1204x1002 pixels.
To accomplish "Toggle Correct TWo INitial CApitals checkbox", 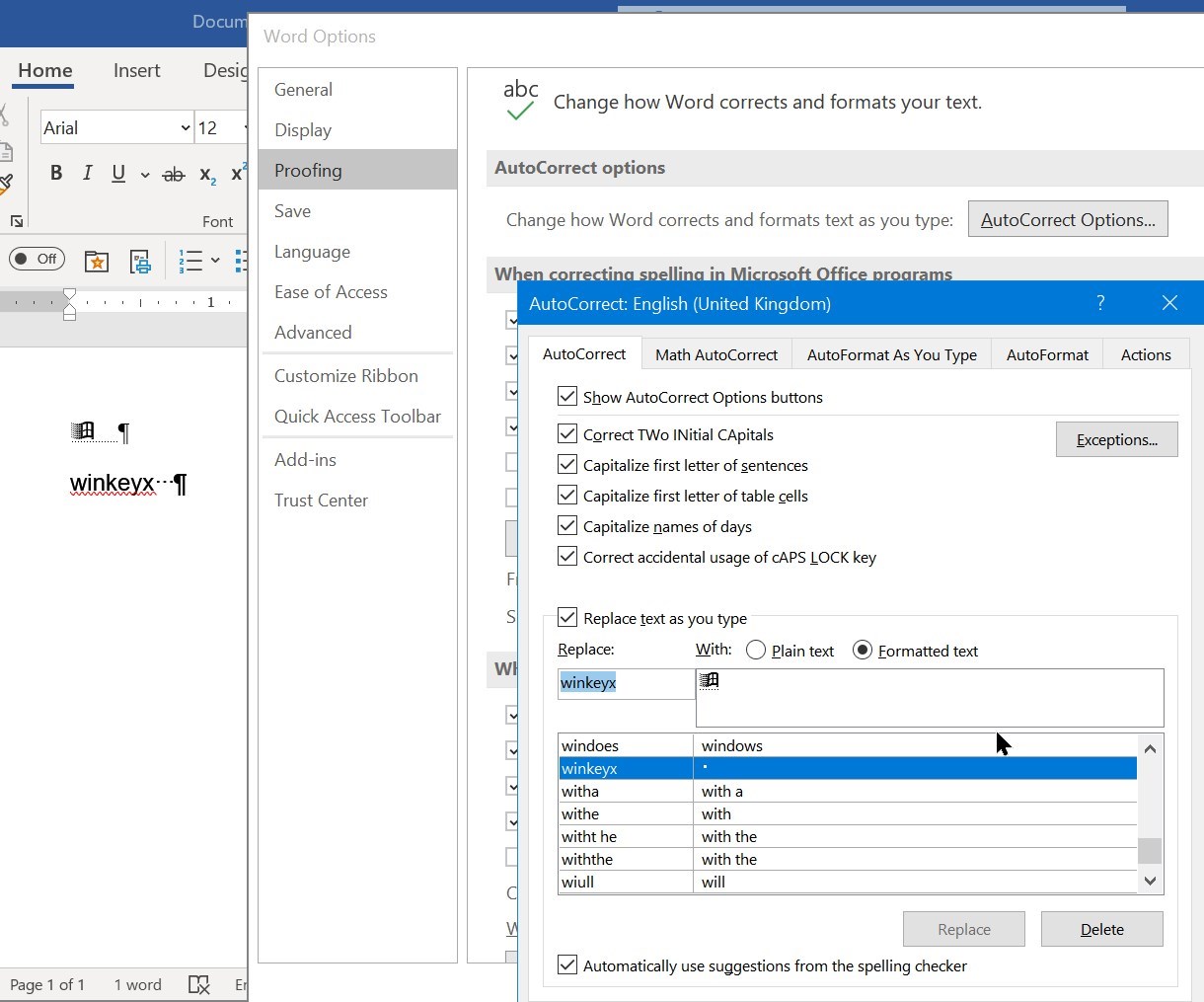I will coord(567,434).
